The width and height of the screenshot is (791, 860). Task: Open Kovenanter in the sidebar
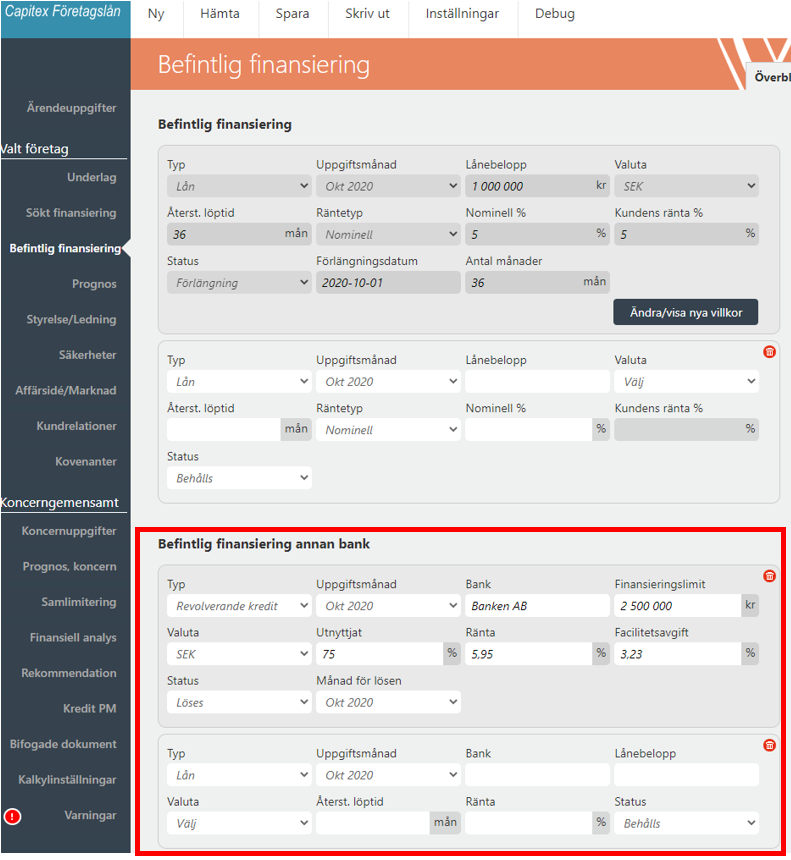86,462
